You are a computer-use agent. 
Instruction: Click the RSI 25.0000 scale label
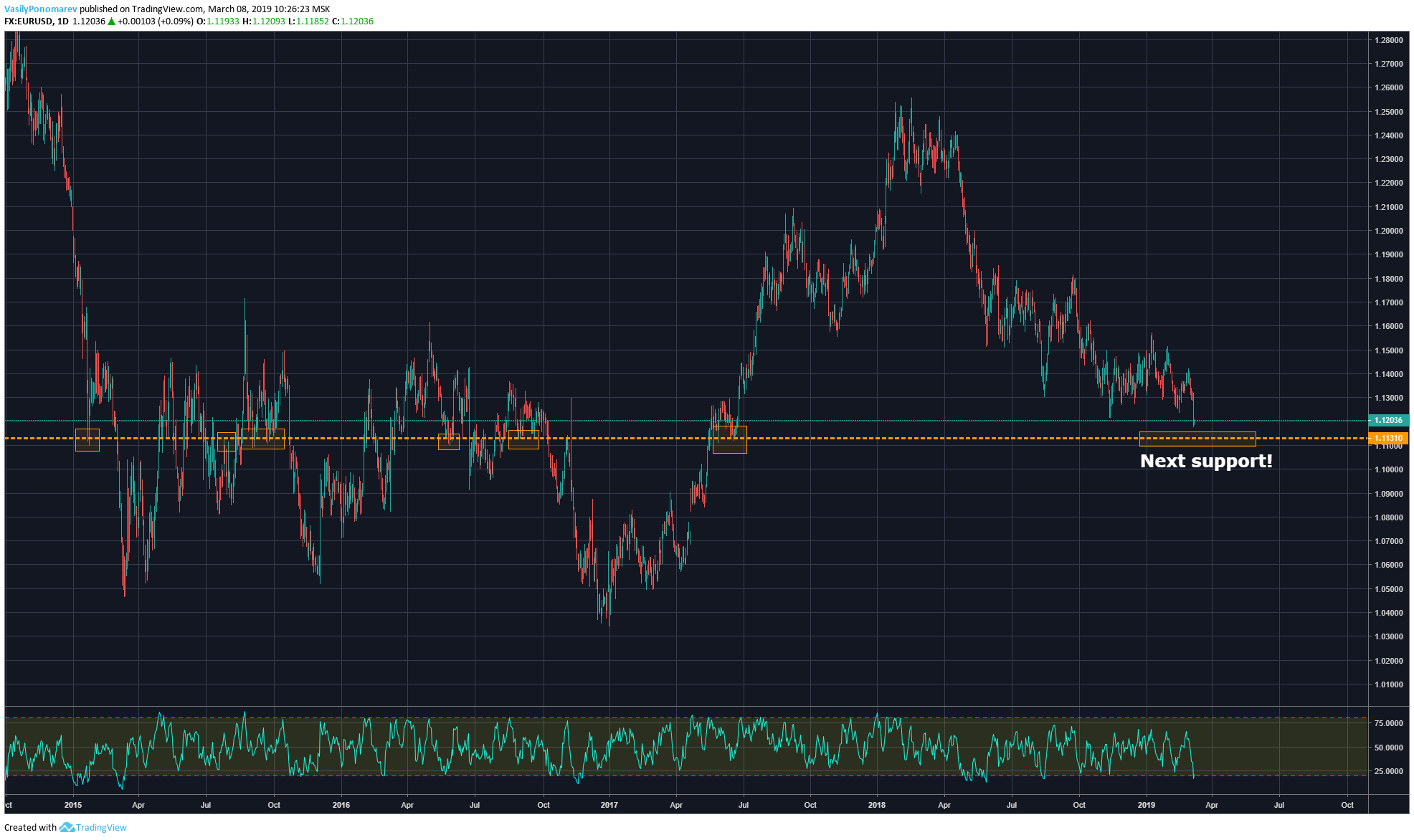click(1388, 771)
